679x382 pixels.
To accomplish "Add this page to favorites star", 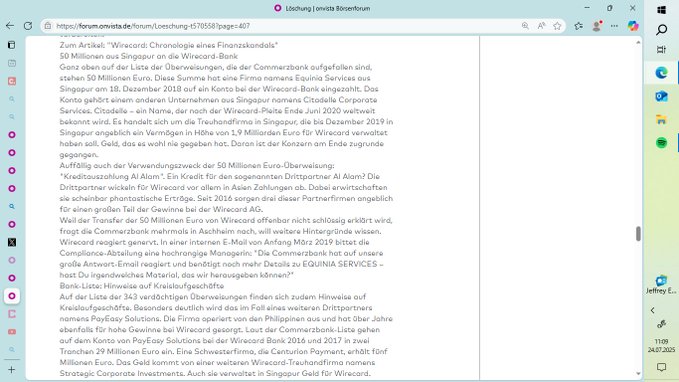I will point(557,26).
